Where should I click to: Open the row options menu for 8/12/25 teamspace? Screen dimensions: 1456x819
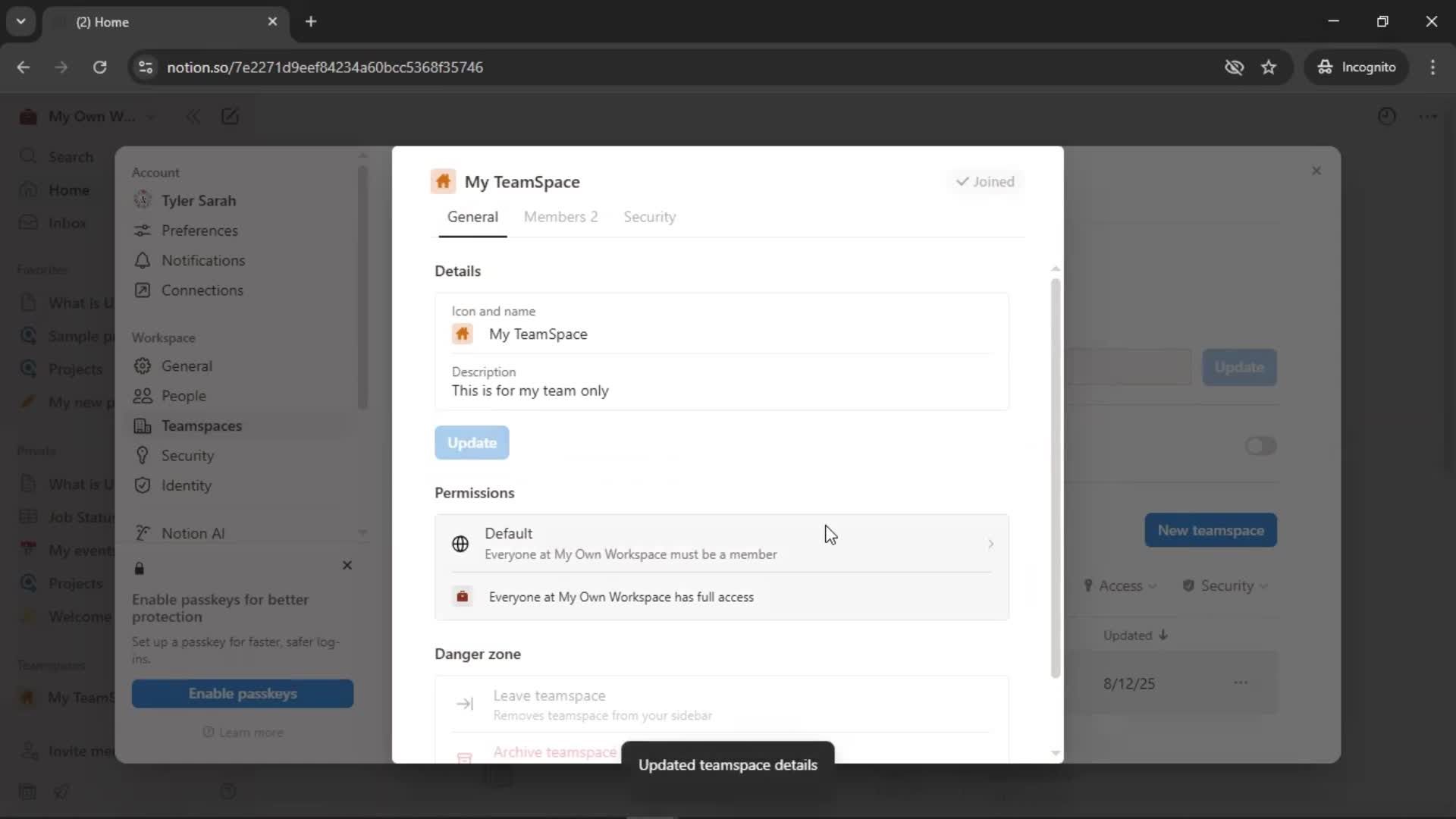coord(1241,683)
